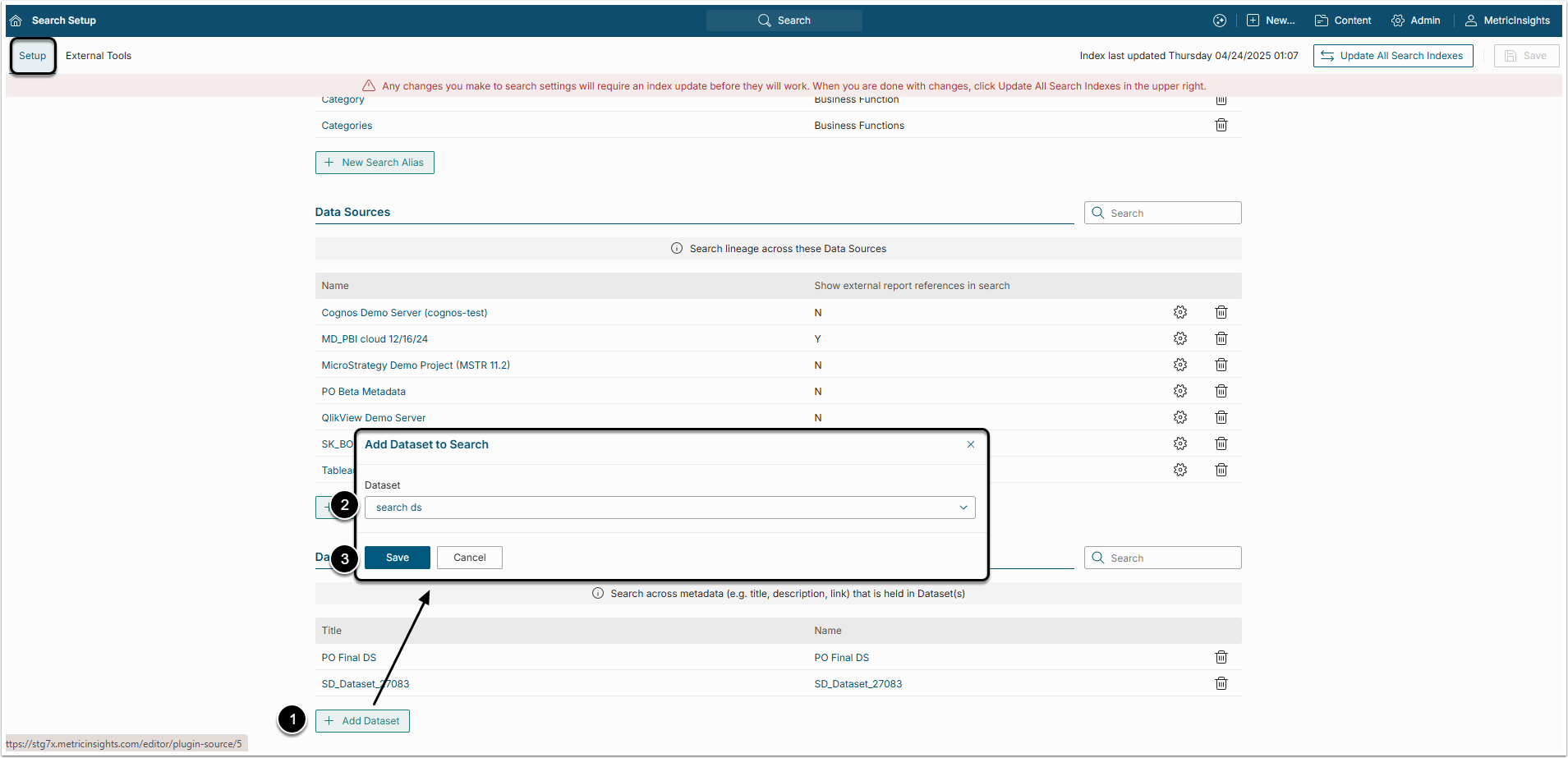Open settings gear for MicroStrategy Demo Project
Image resolution: width=1568 pixels, height=758 pixels.
[1179, 365]
